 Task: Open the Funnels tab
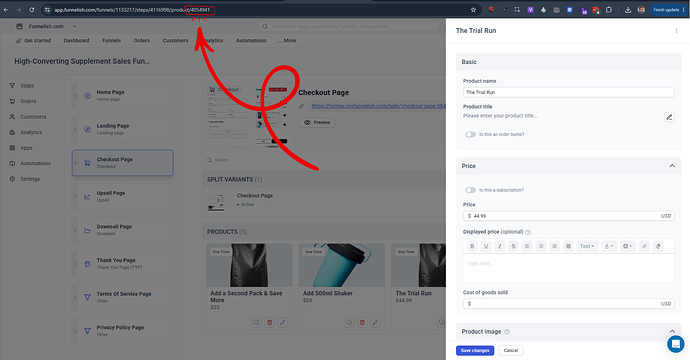click(111, 40)
